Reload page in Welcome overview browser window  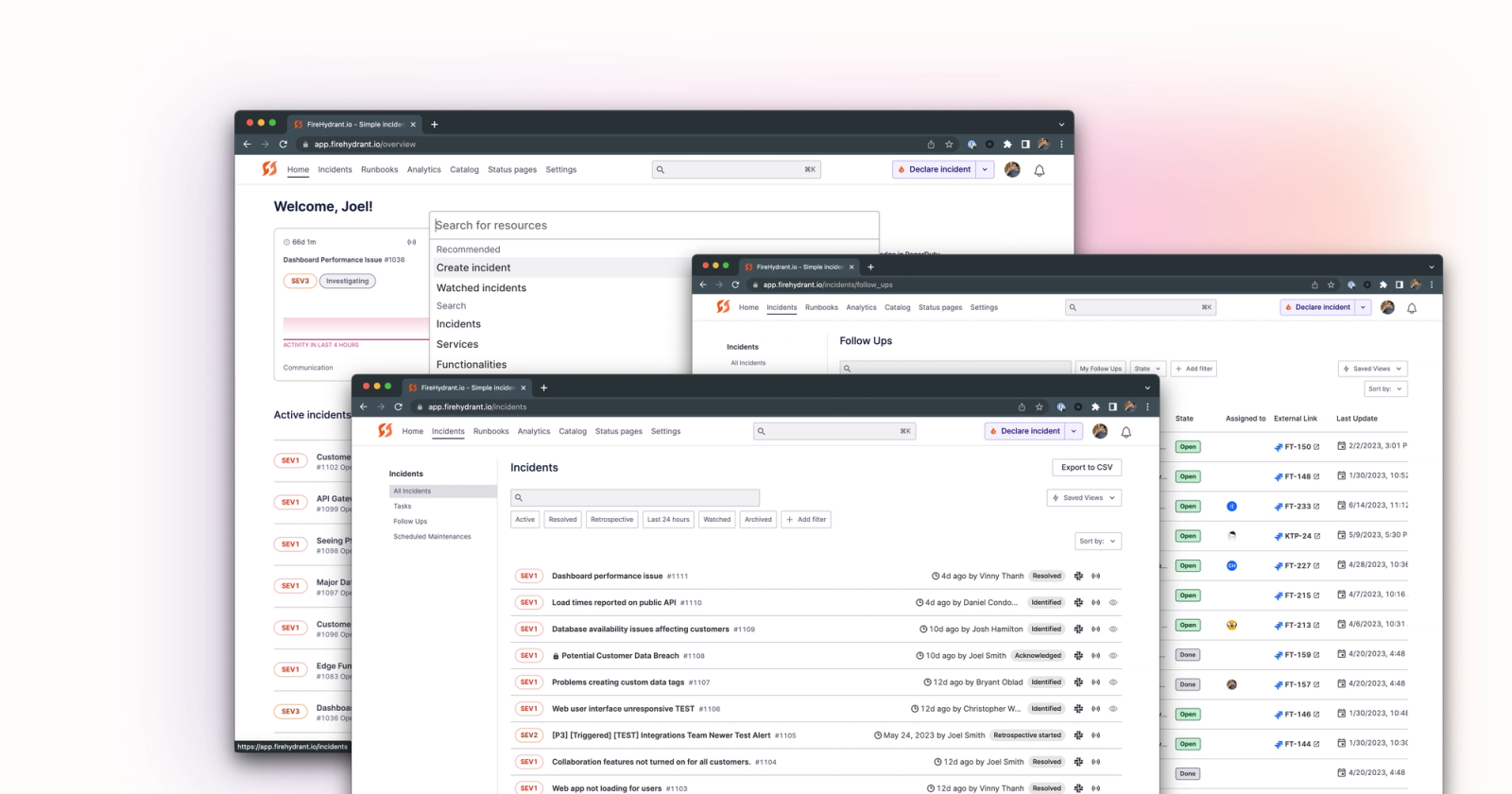[x=283, y=145]
